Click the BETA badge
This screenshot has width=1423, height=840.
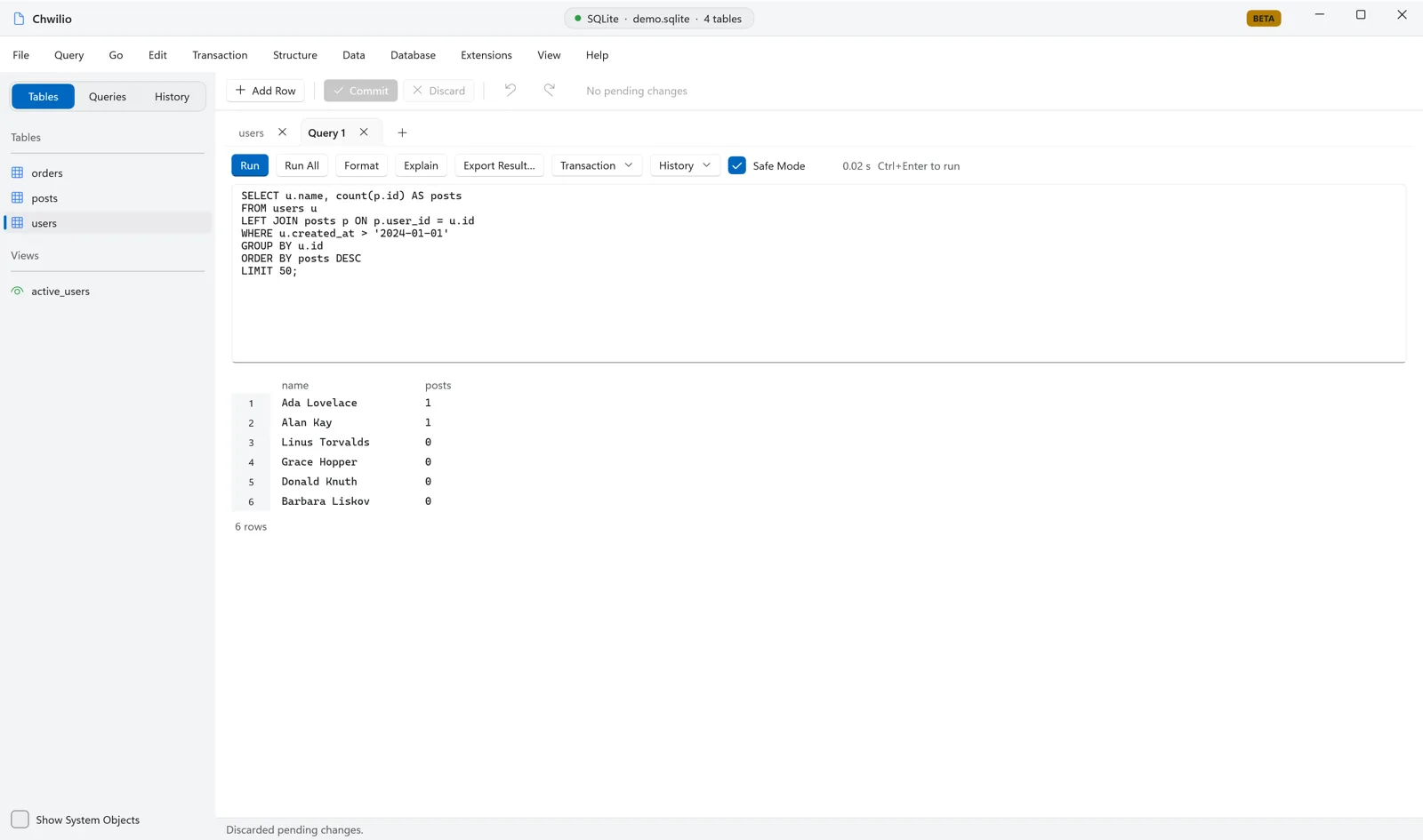point(1263,18)
